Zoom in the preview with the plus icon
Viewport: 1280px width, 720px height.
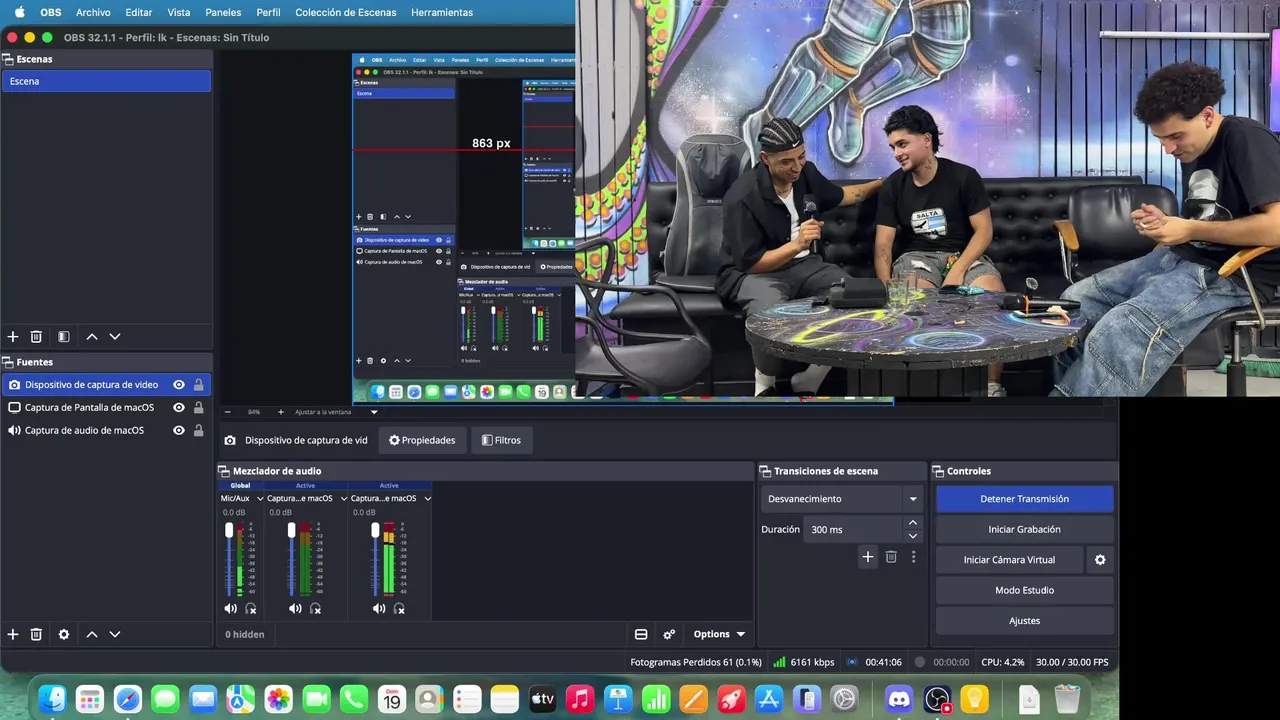[280, 412]
